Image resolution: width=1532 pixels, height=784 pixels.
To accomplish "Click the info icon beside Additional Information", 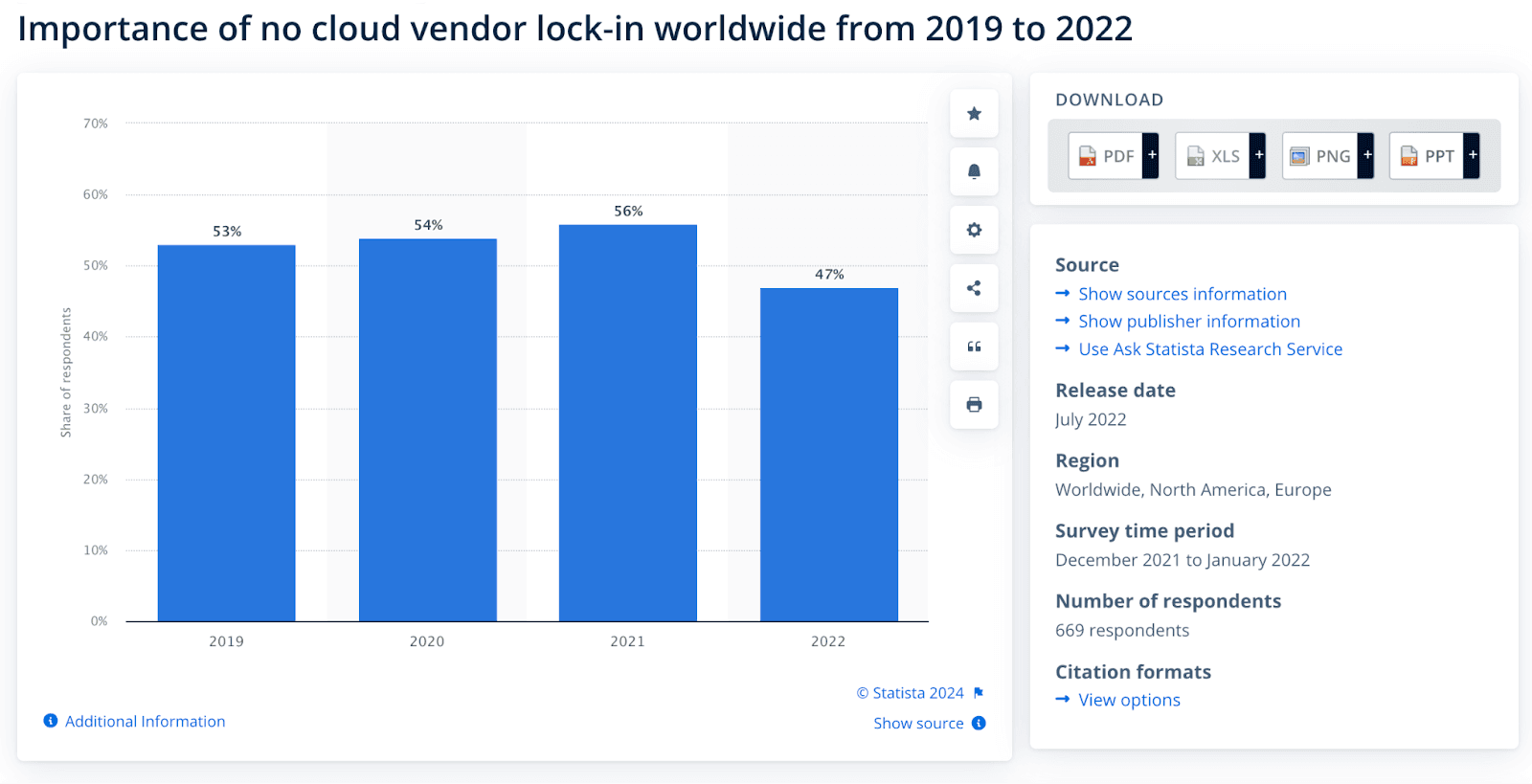I will click(51, 721).
